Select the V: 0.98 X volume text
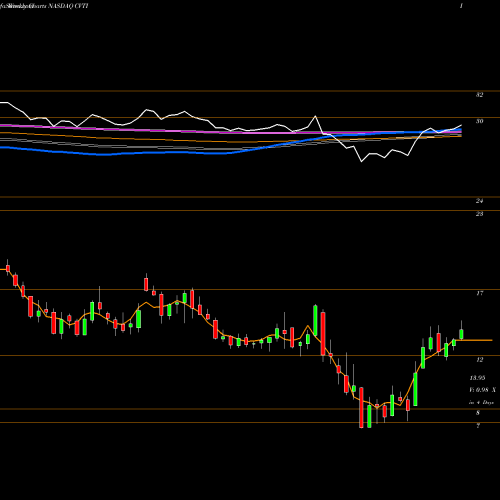The image size is (500, 500). point(482,390)
